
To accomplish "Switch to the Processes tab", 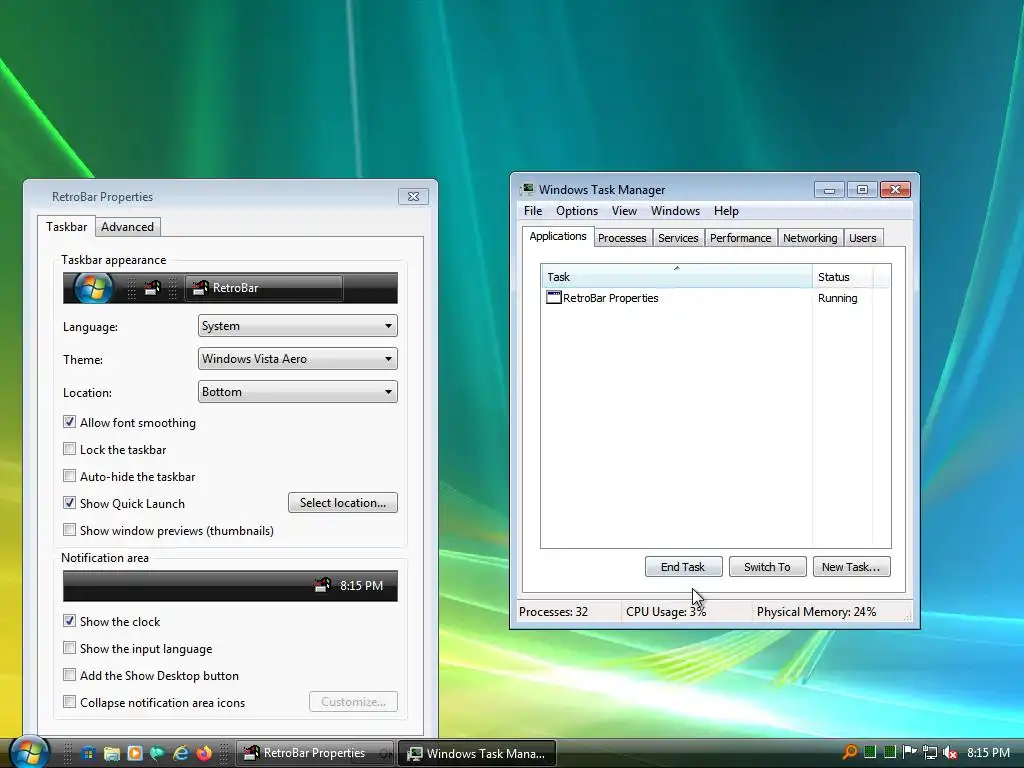I will pyautogui.click(x=622, y=238).
